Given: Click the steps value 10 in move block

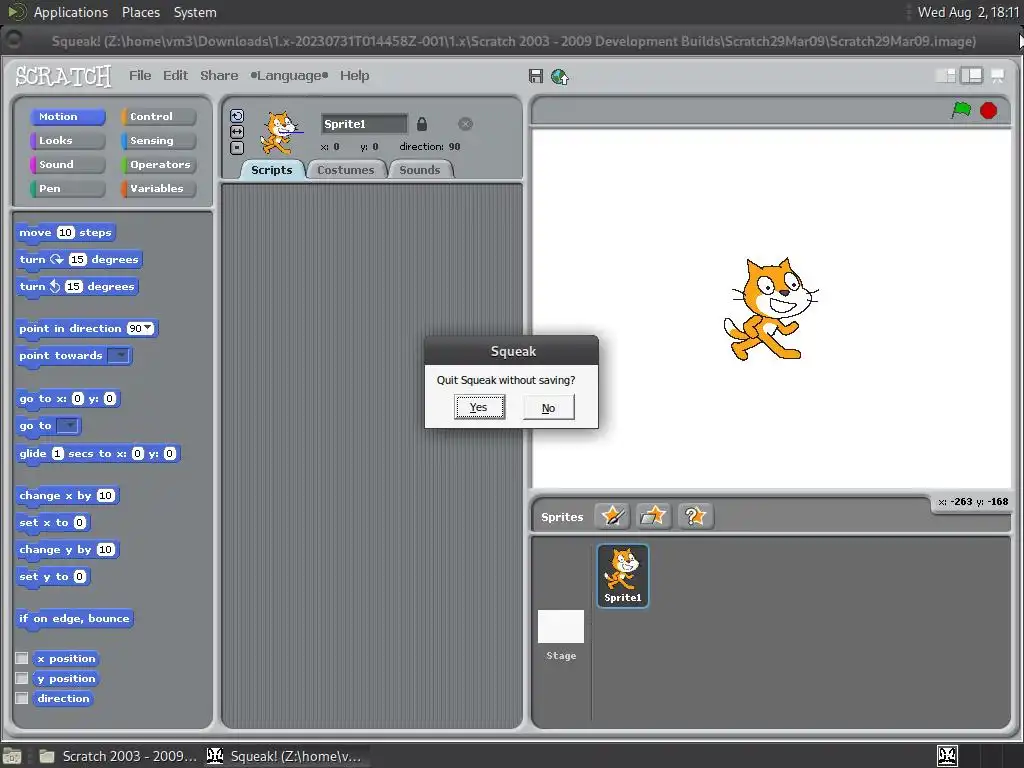Looking at the screenshot, I should 65,232.
